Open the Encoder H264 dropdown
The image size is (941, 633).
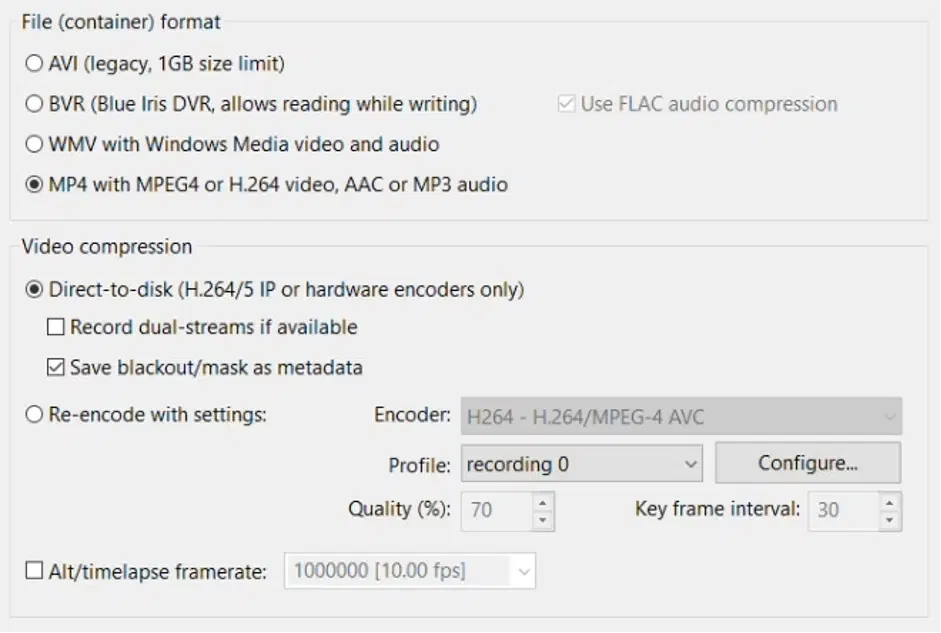pos(680,416)
